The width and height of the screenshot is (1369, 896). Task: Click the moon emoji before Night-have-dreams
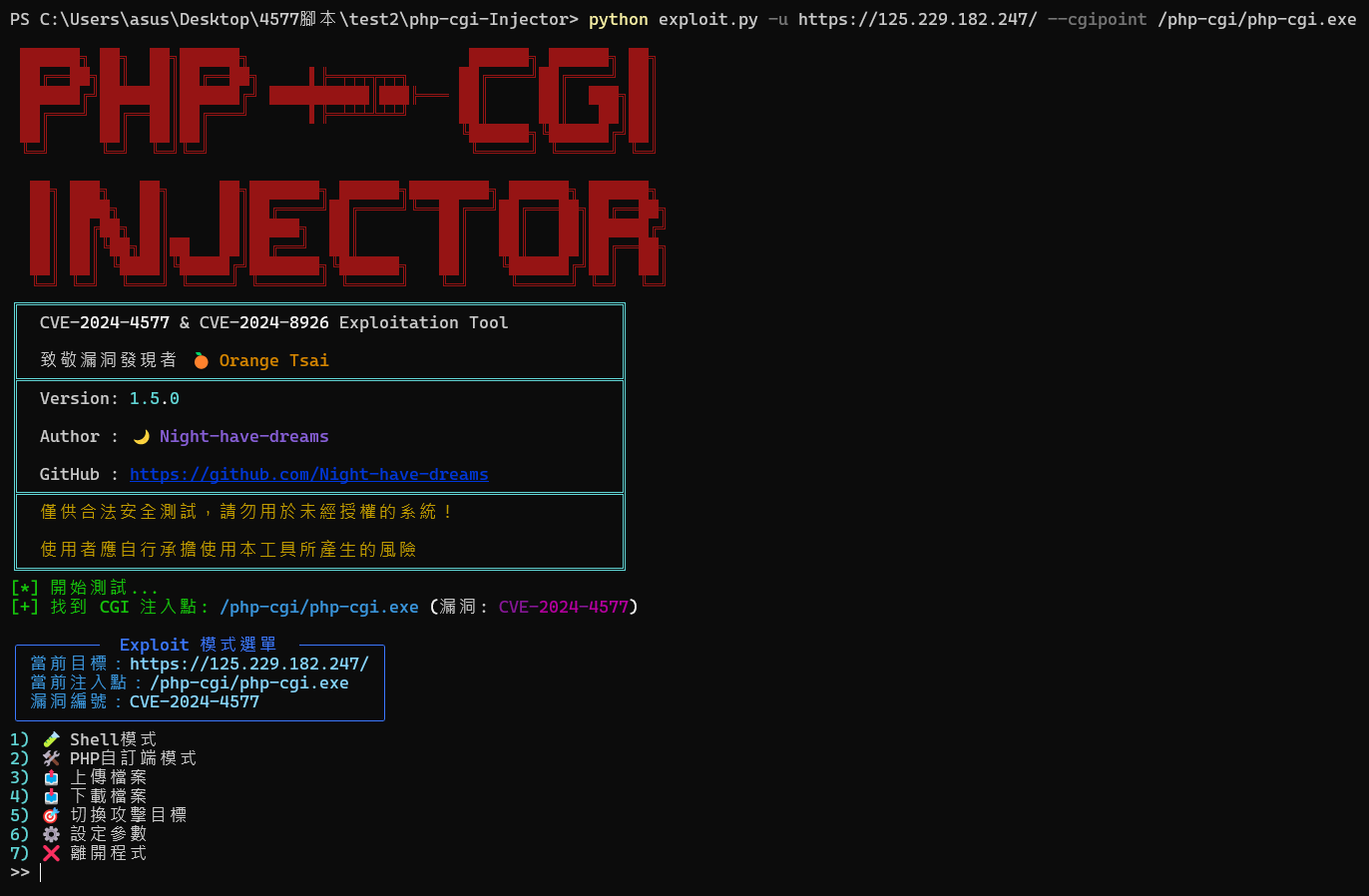(x=141, y=436)
